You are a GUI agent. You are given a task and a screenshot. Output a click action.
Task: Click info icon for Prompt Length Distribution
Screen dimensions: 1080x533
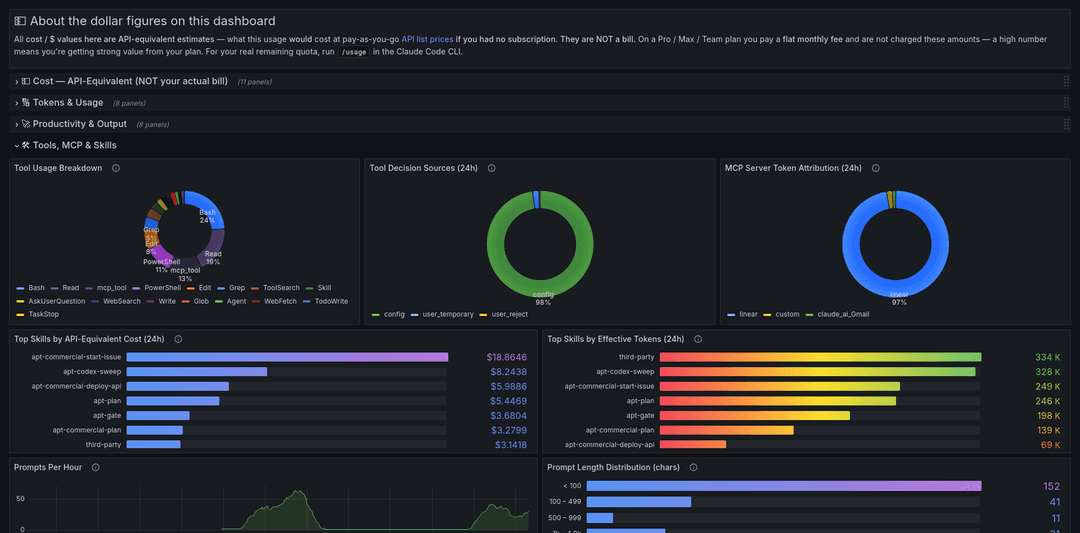(x=693, y=467)
